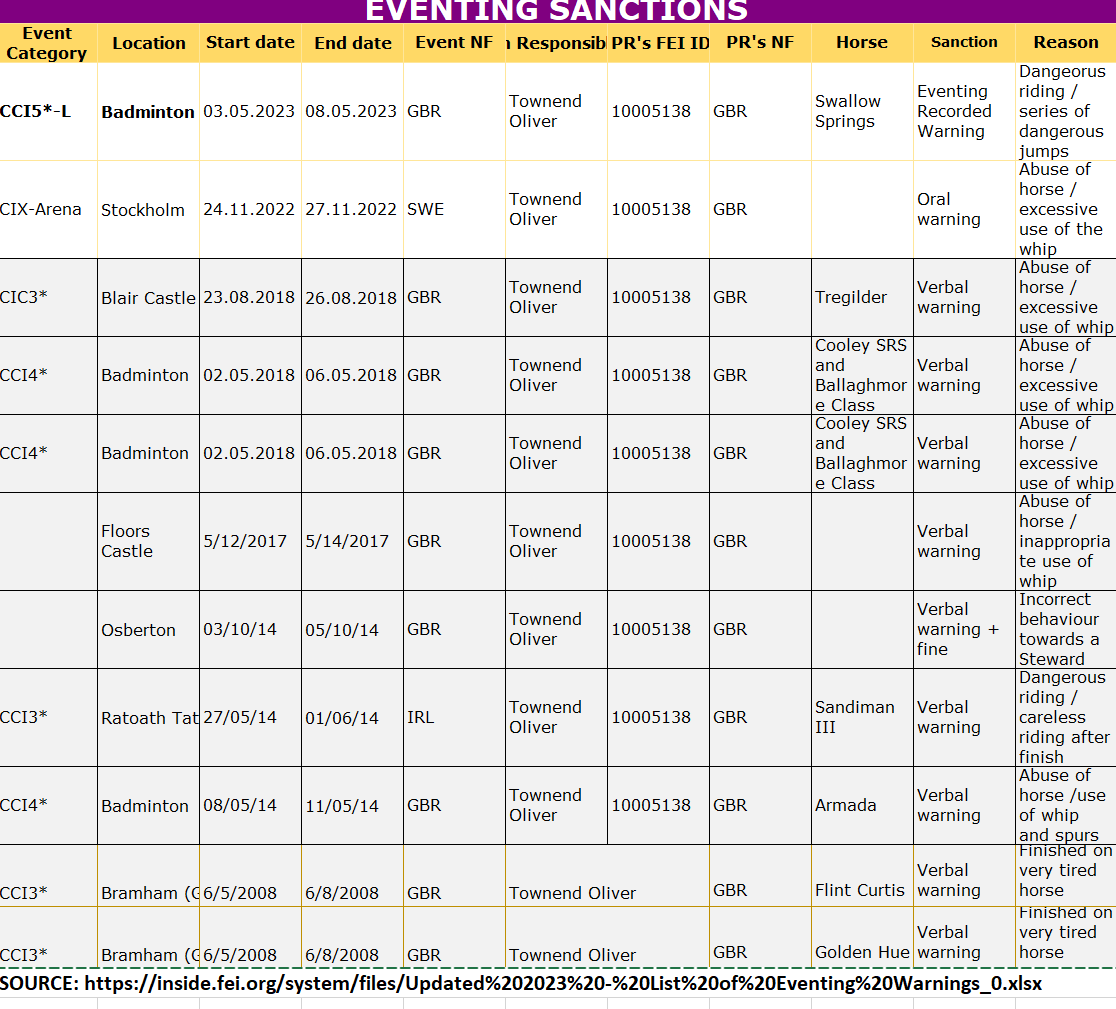This screenshot has height=1009, width=1116.
Task: Click the "series of dangerous jumps" reason cell
Action: pos(1065,112)
